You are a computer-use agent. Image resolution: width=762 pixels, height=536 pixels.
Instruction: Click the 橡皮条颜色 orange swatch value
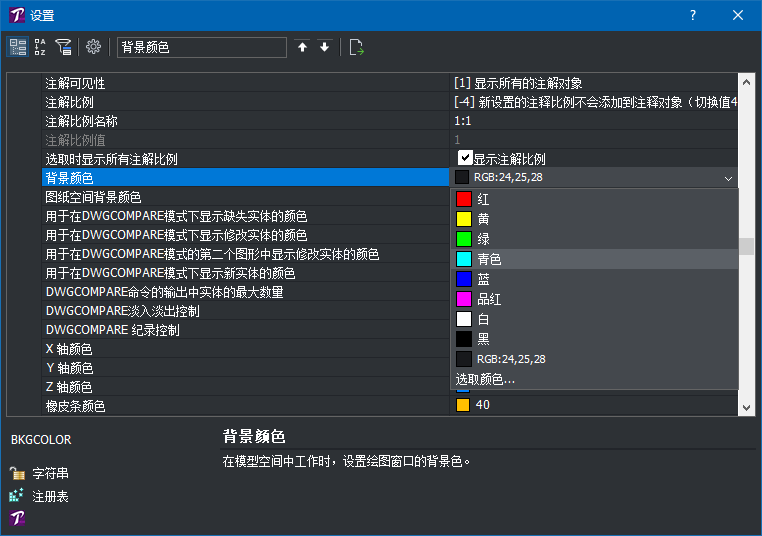coord(463,405)
